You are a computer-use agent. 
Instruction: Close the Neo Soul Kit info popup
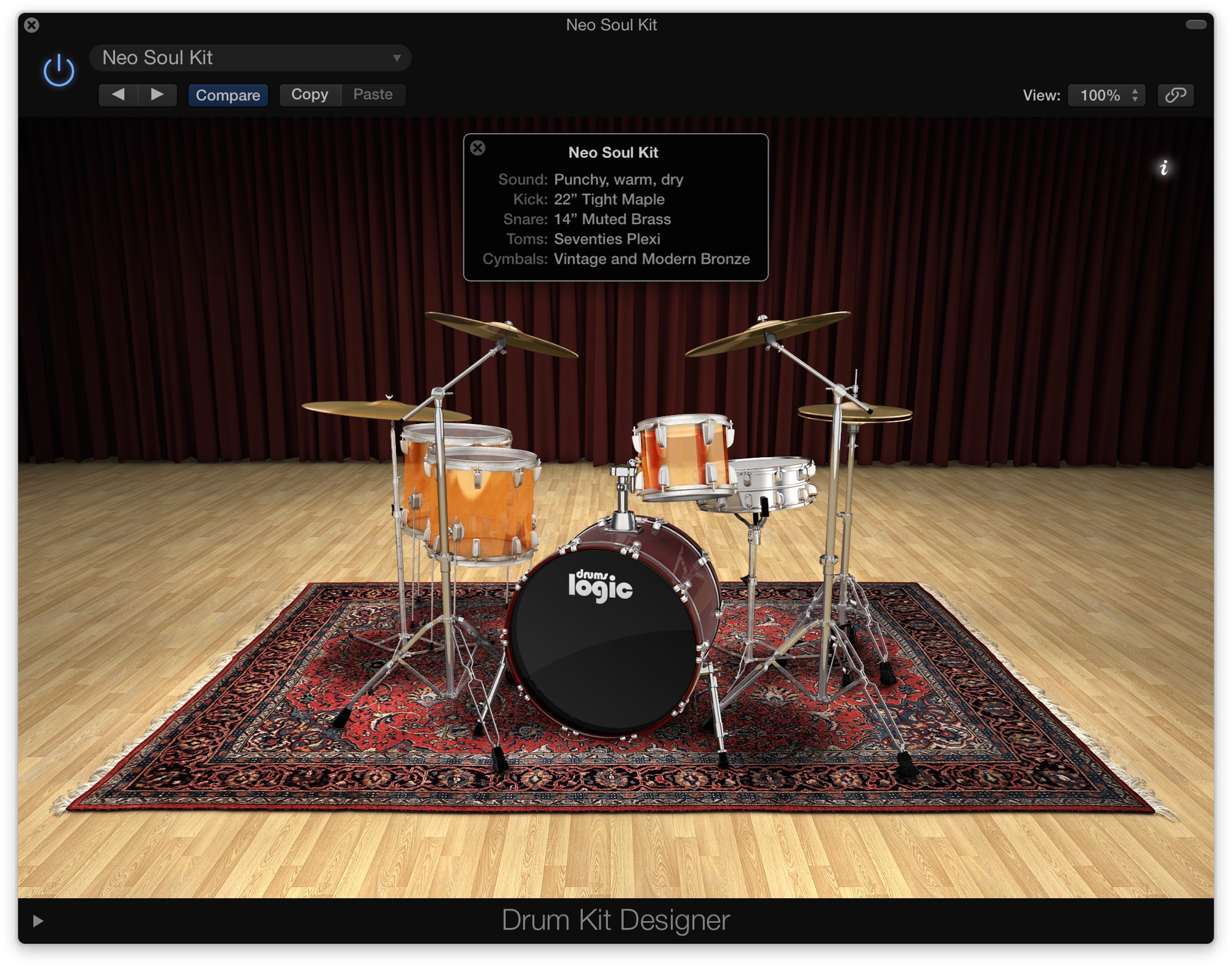tap(477, 148)
